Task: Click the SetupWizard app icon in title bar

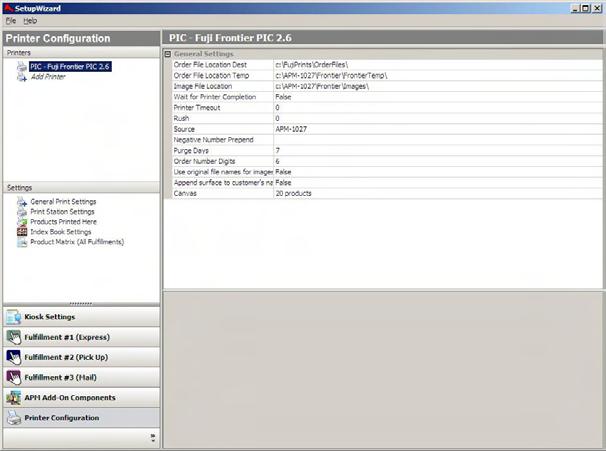Action: (8, 8)
